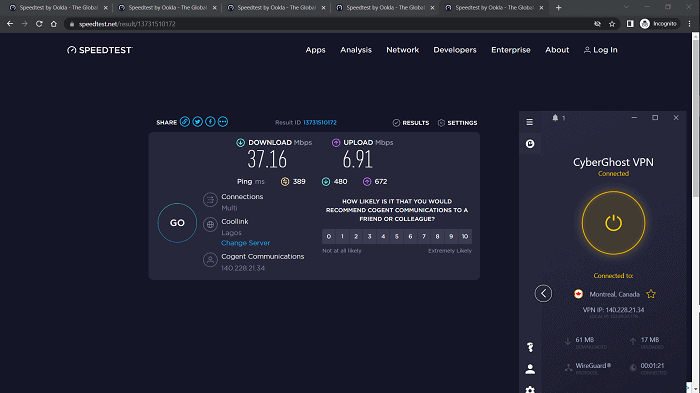Open the Apps menu on Speedtest
The image size is (700, 393).
tap(315, 50)
